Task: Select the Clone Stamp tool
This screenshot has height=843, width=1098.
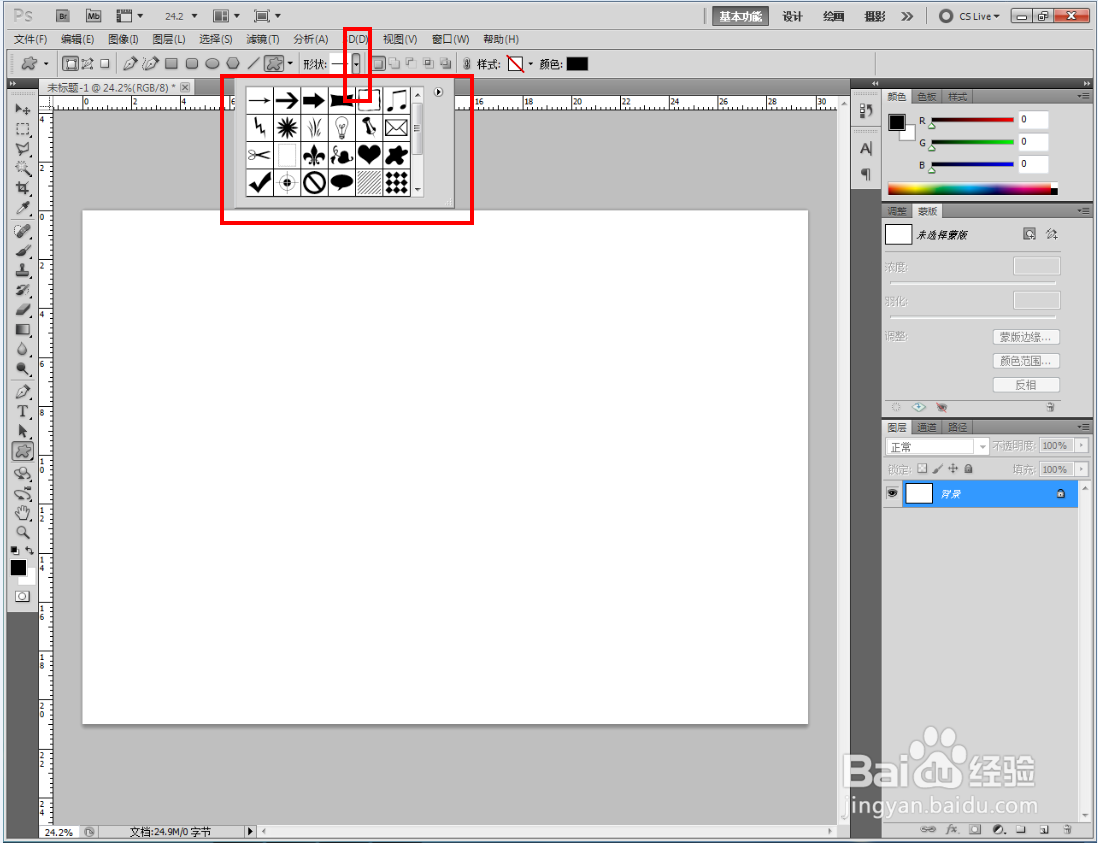Action: [22, 270]
